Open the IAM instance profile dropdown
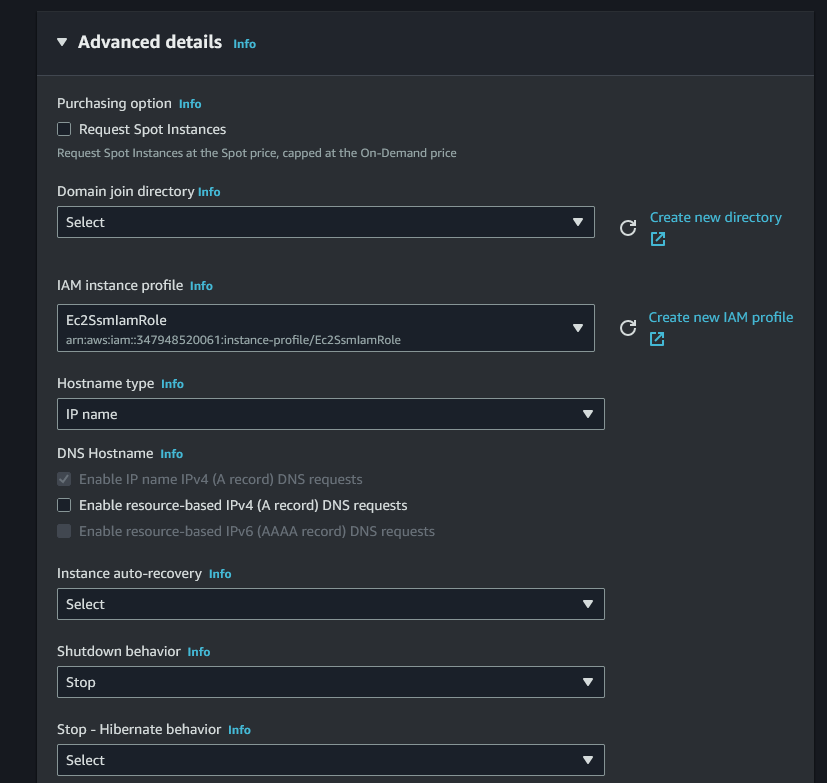 coord(325,328)
